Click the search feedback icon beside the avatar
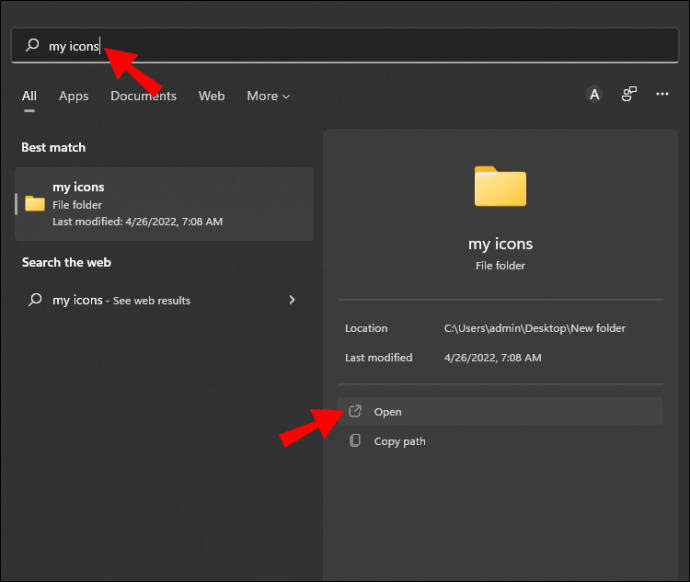 point(629,94)
